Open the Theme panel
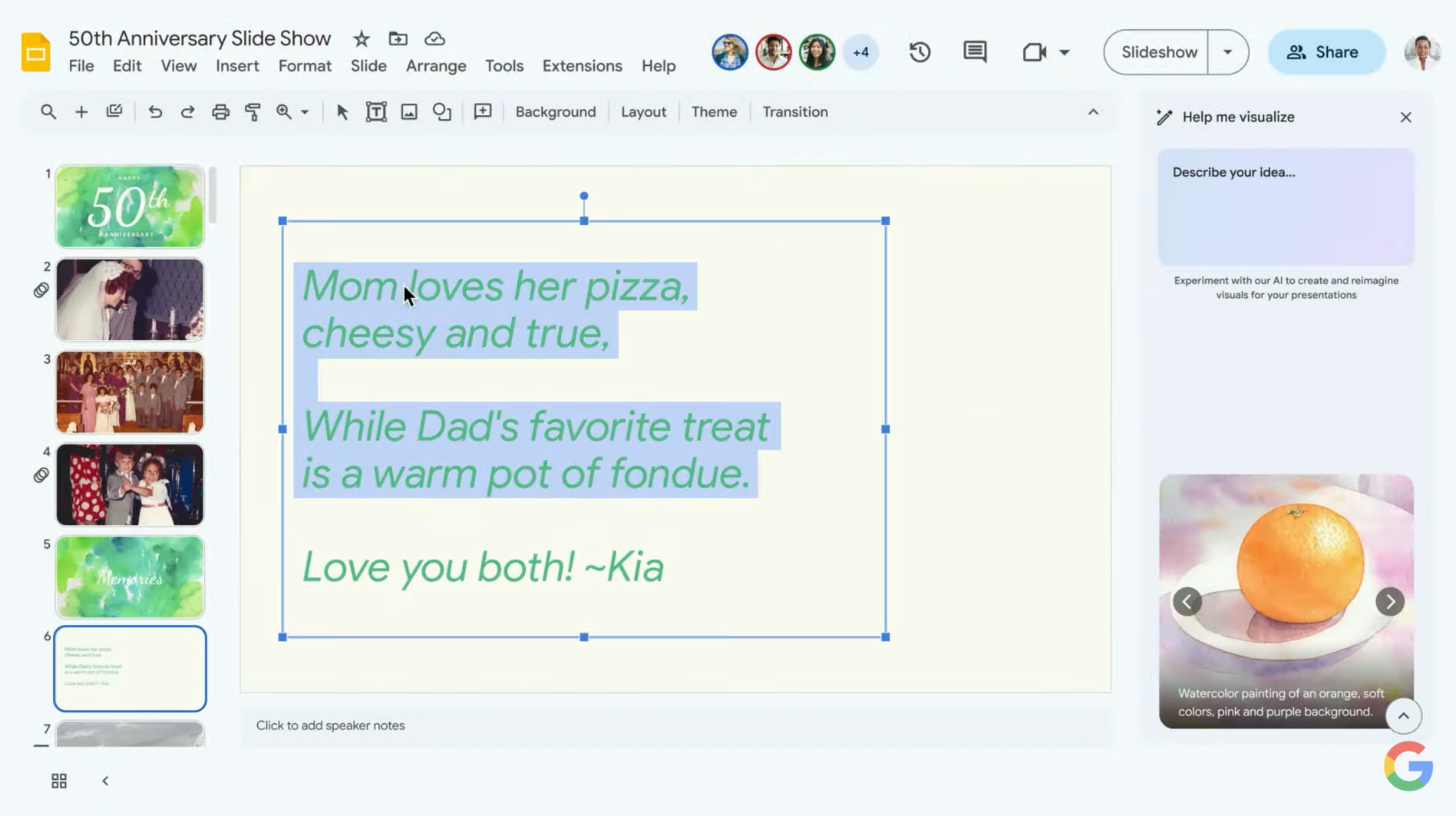Viewport: 1456px width, 816px height. click(714, 112)
